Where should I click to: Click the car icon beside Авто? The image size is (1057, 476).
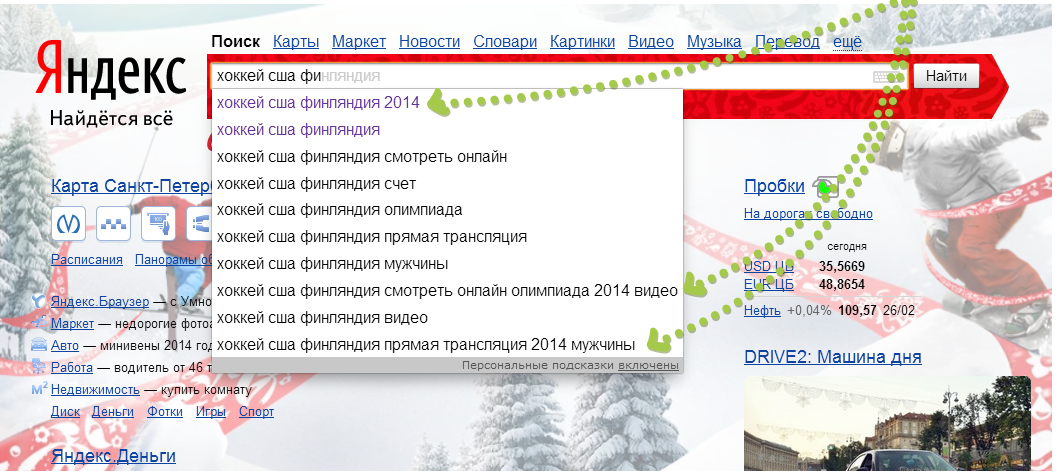click(x=39, y=345)
